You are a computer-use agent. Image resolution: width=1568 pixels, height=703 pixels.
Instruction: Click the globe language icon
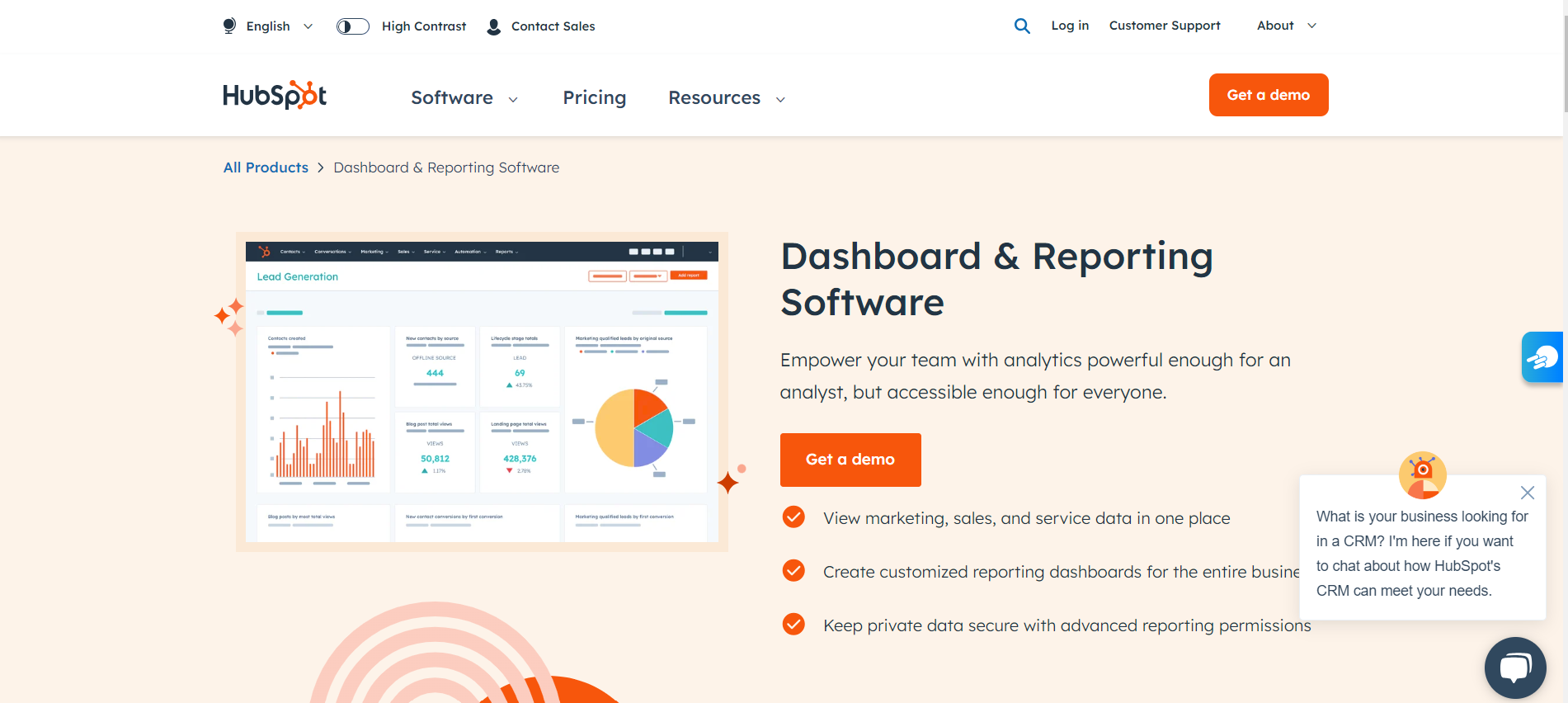click(x=230, y=26)
